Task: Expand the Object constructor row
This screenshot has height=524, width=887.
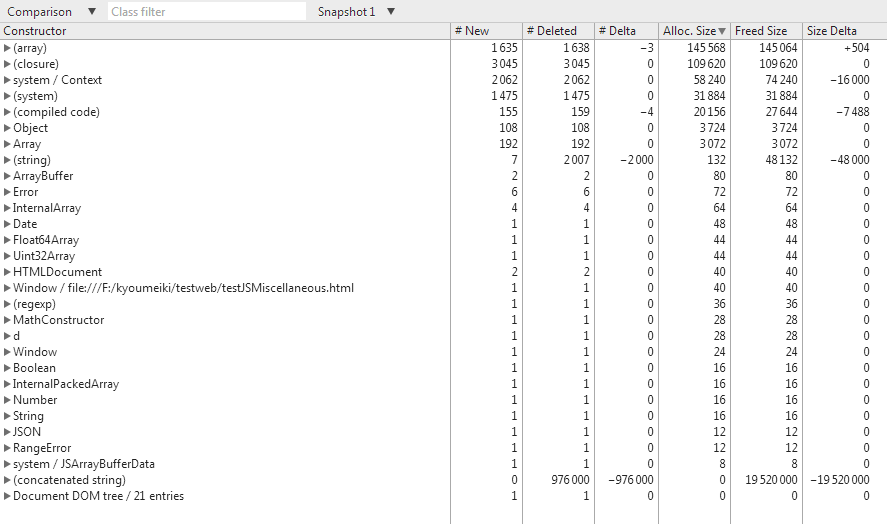Action: [7, 128]
